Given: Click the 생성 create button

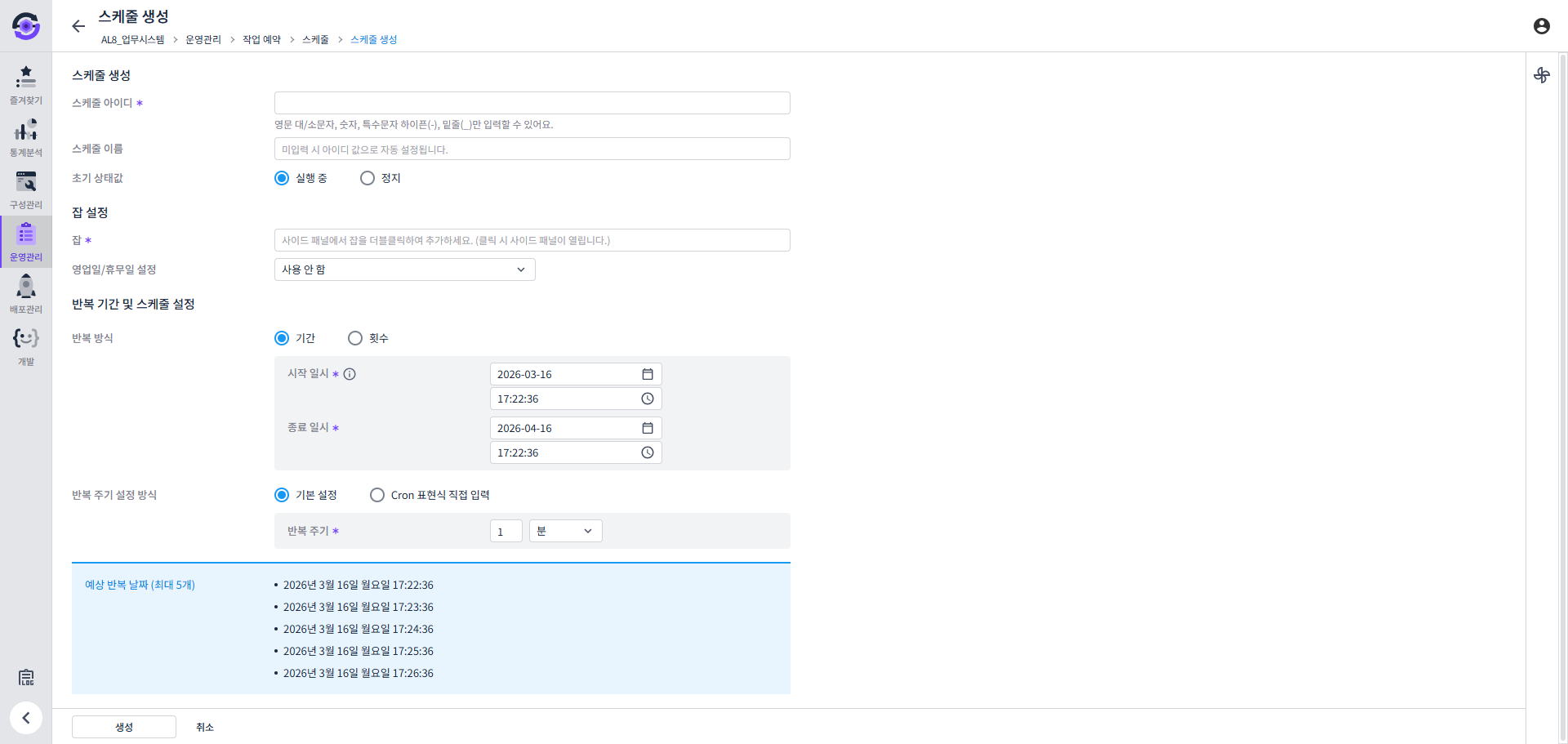Looking at the screenshot, I should 124,727.
